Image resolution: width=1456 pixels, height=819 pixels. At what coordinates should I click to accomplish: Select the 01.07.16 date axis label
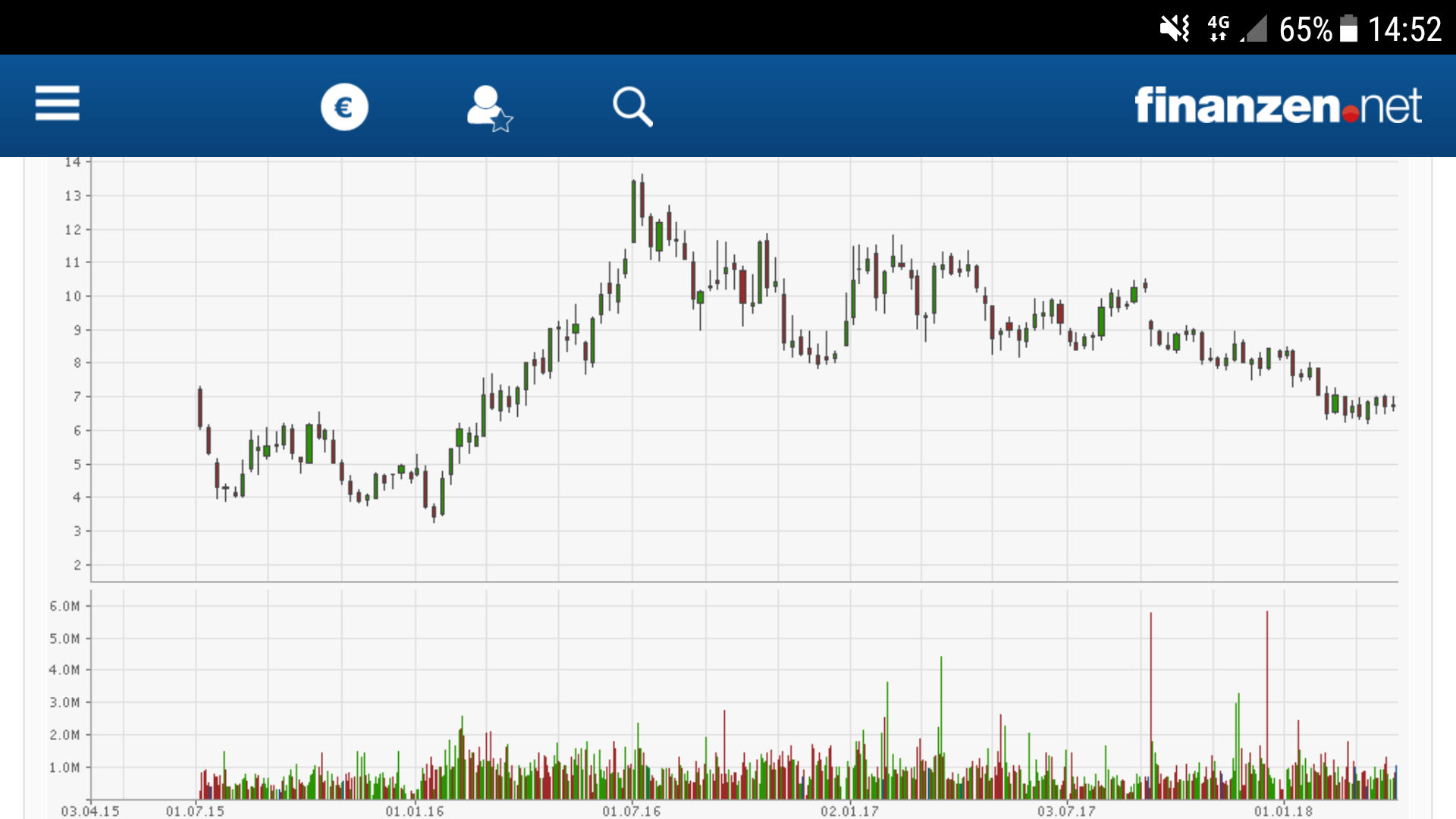[x=632, y=811]
